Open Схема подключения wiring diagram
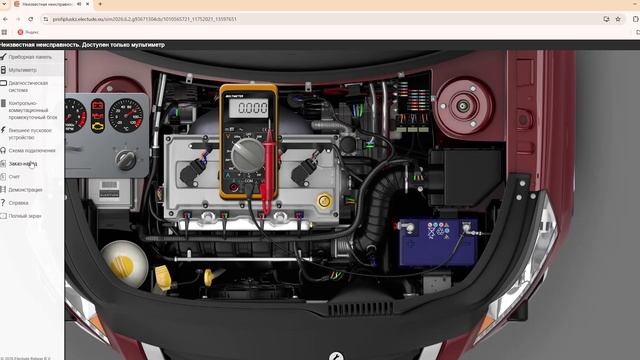This screenshot has width=640, height=360. [x=32, y=151]
